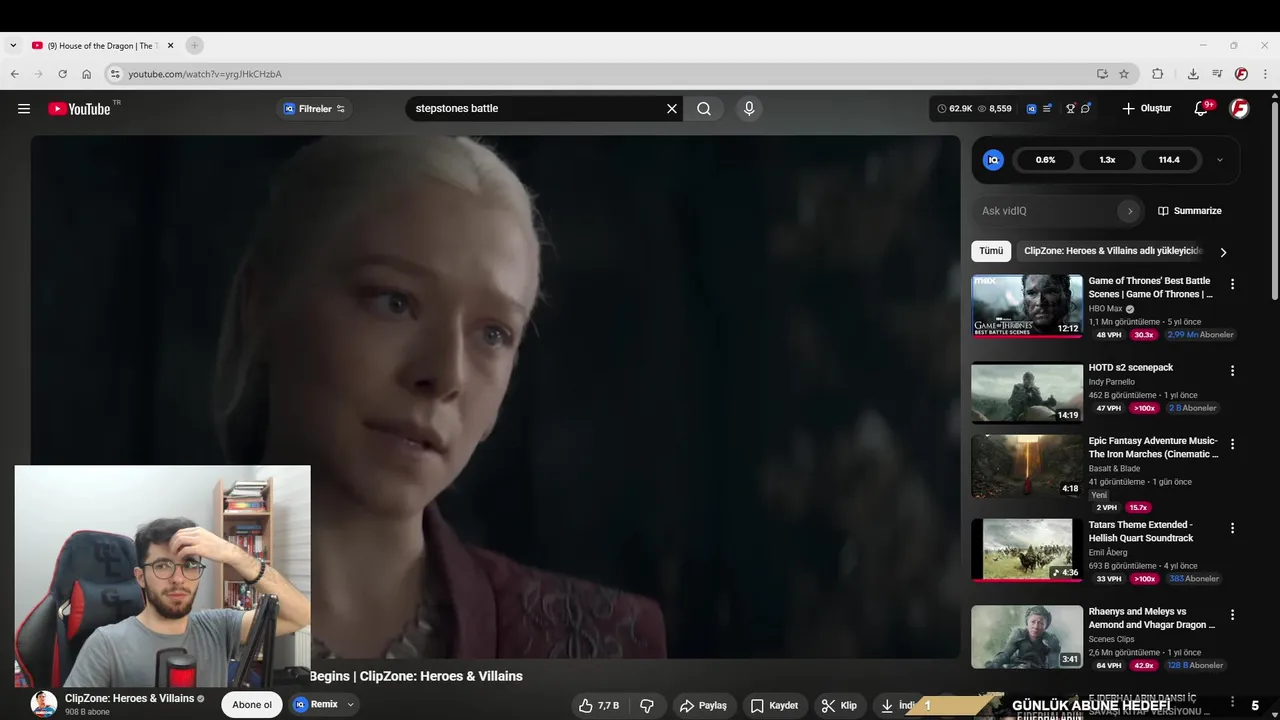The width and height of the screenshot is (1280, 720).
Task: Open the Epic Fantasy Adventure Music thumbnail
Action: pos(1027,466)
